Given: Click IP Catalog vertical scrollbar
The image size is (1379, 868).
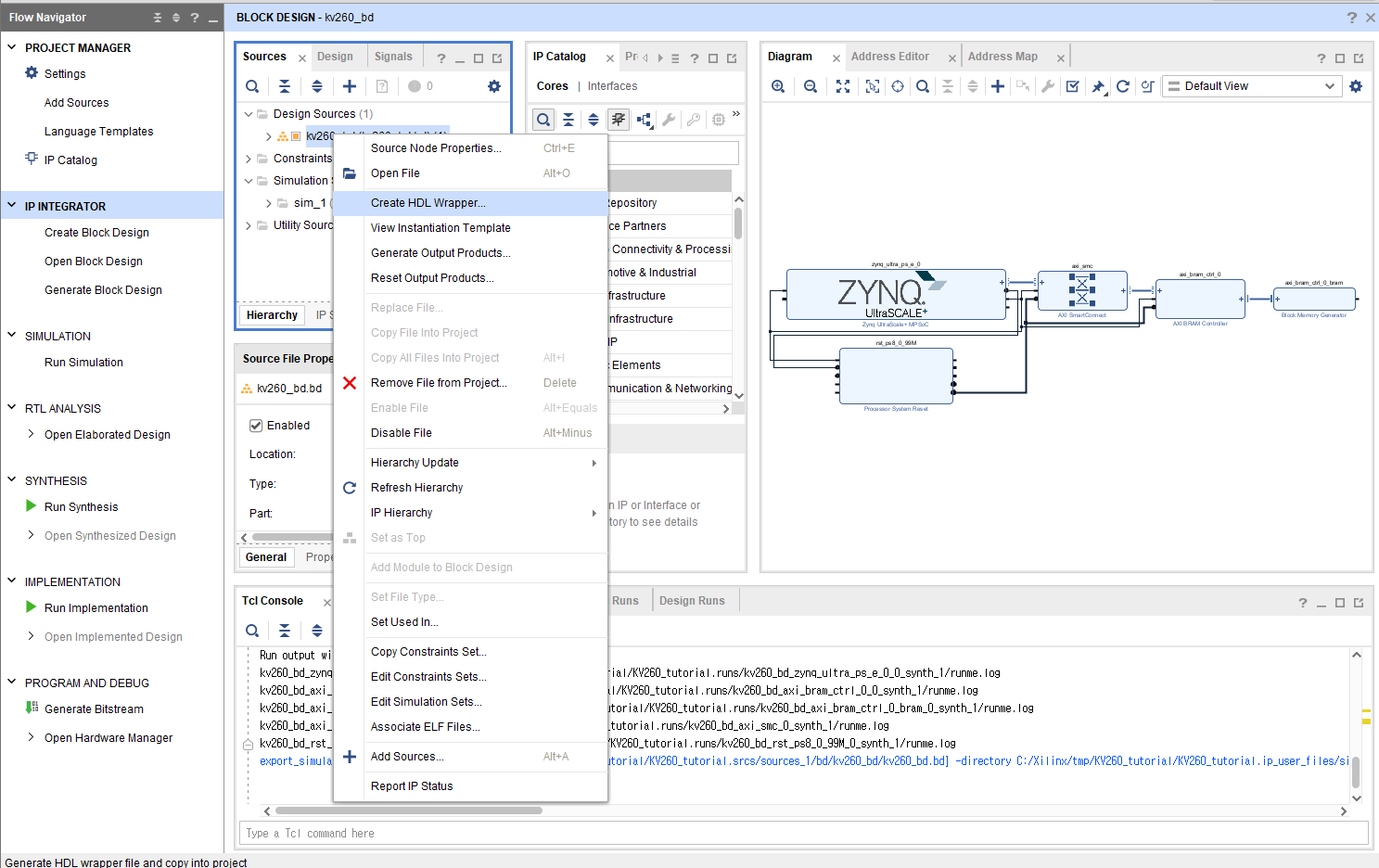Looking at the screenshot, I should coord(738,223).
